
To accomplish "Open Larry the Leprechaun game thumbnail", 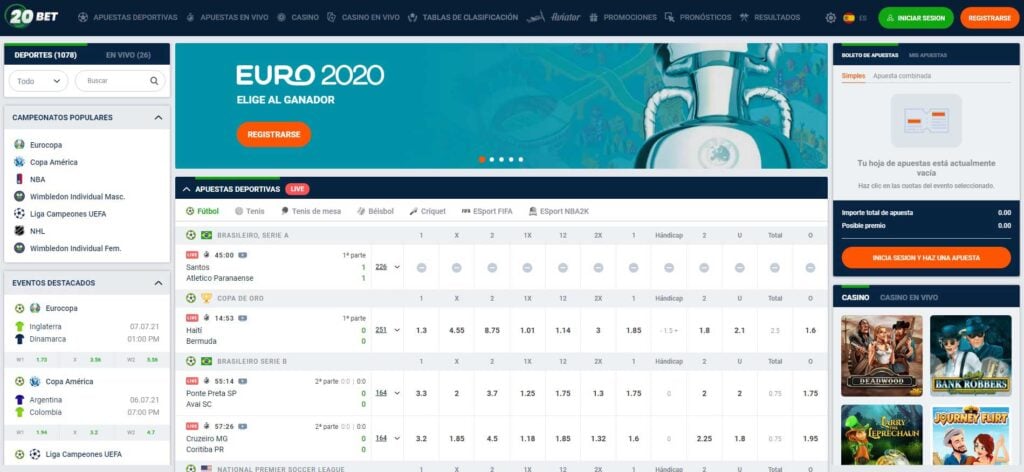I will point(882,435).
